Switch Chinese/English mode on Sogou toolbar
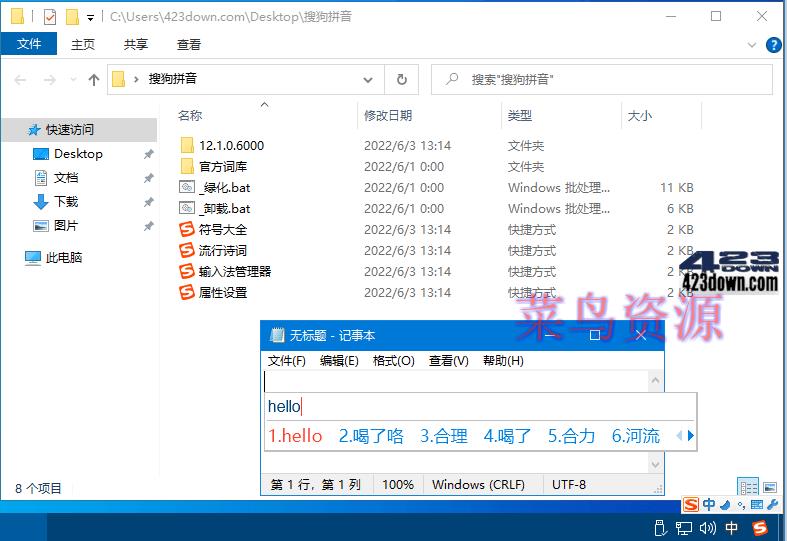 click(x=709, y=504)
